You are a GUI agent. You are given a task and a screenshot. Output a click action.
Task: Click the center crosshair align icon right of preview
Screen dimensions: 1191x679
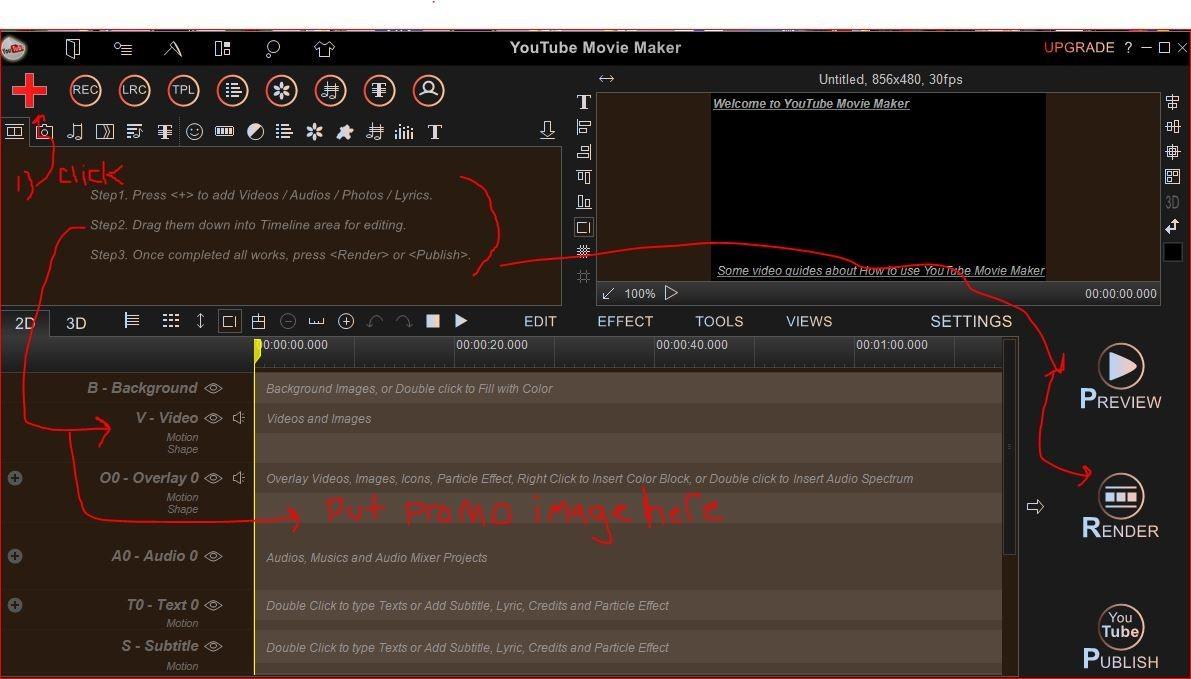[1173, 152]
